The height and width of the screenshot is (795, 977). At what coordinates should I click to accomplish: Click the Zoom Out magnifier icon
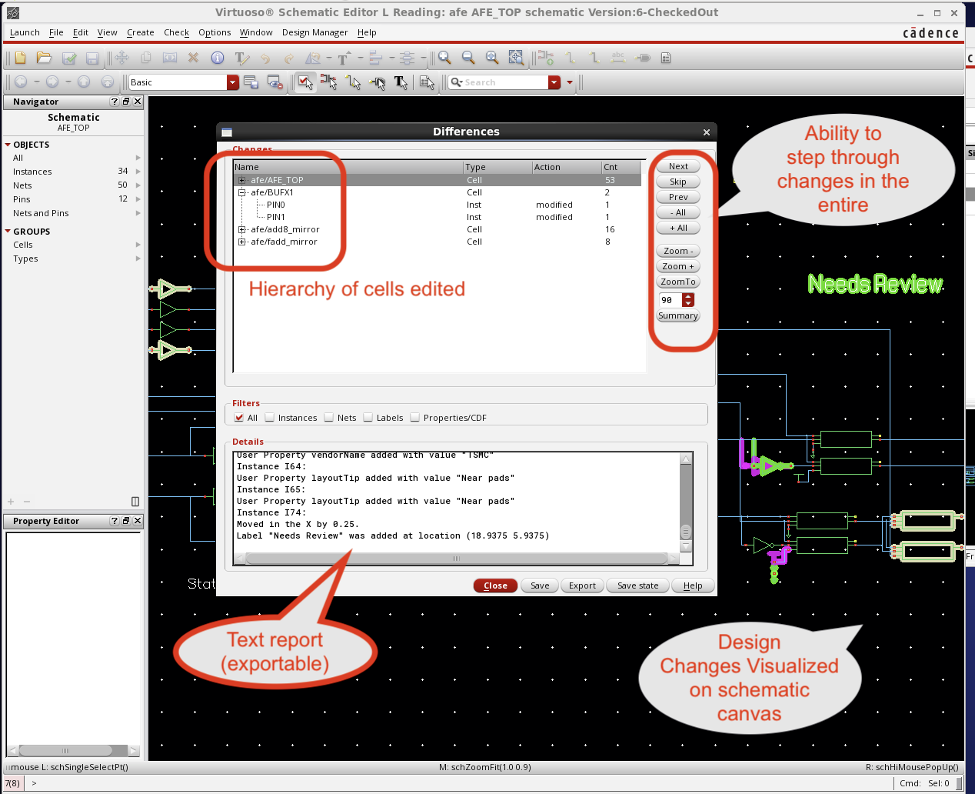coord(467,58)
